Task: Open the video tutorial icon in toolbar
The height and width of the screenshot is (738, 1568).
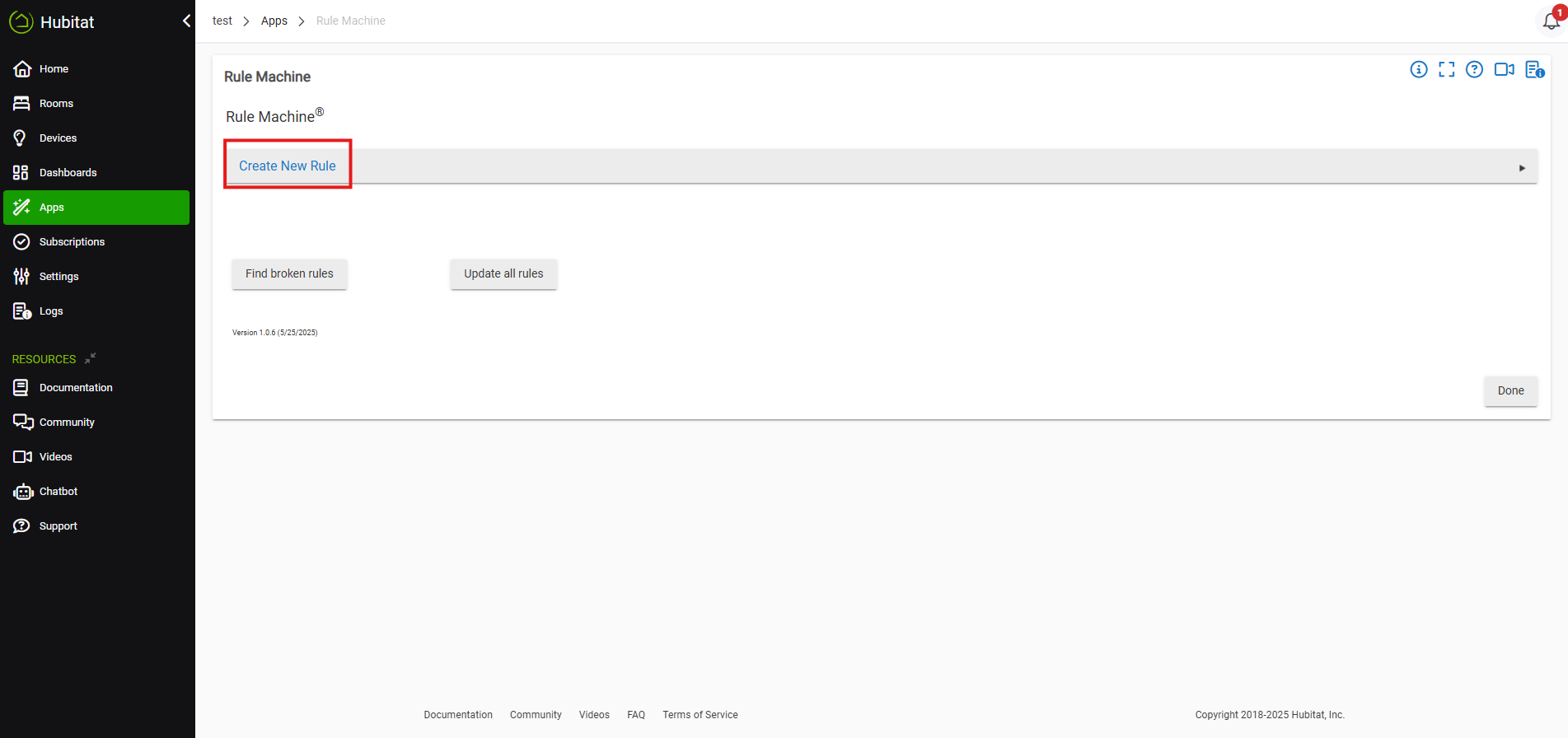Action: (1505, 69)
